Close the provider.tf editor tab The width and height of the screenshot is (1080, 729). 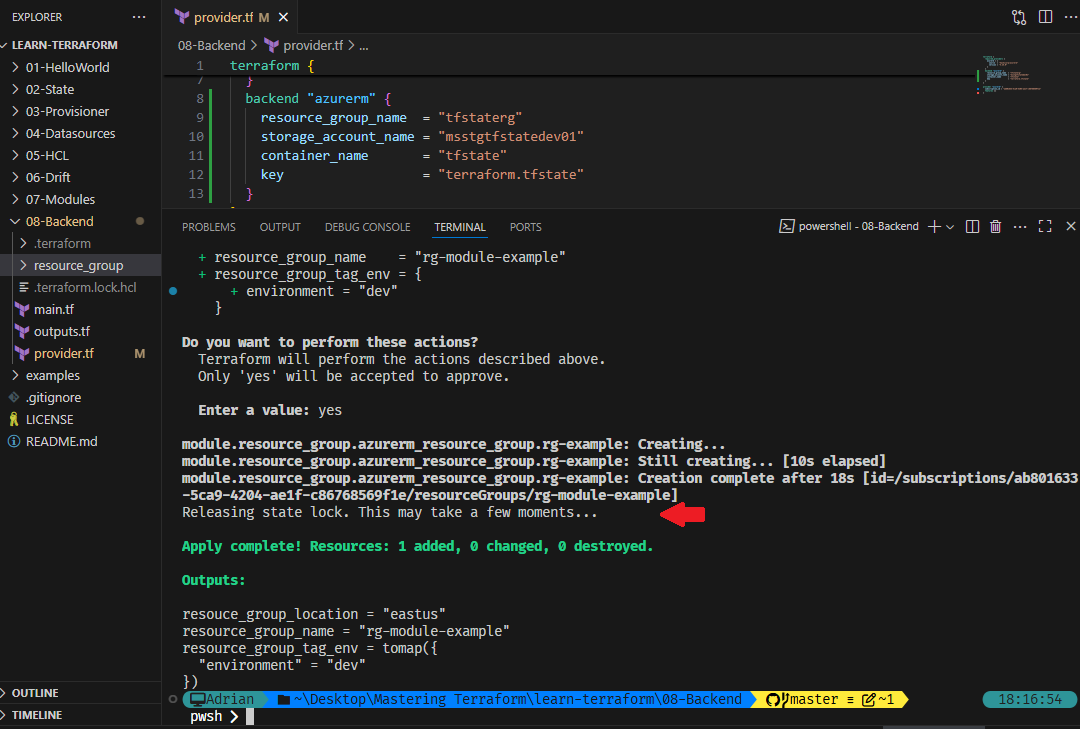pos(283,17)
